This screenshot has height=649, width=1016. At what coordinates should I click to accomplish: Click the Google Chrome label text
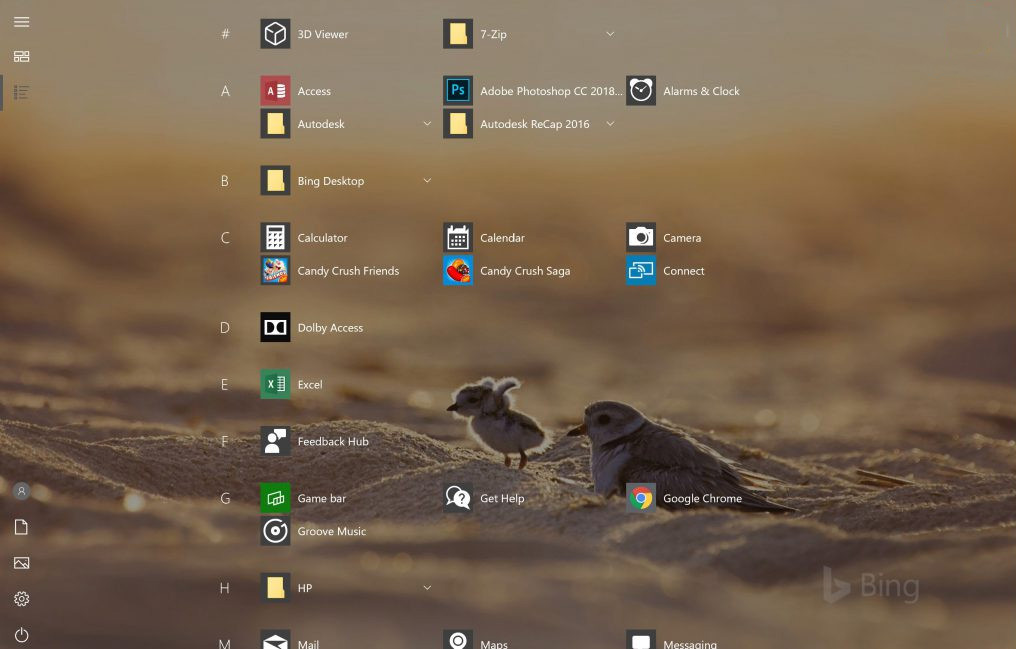(702, 499)
